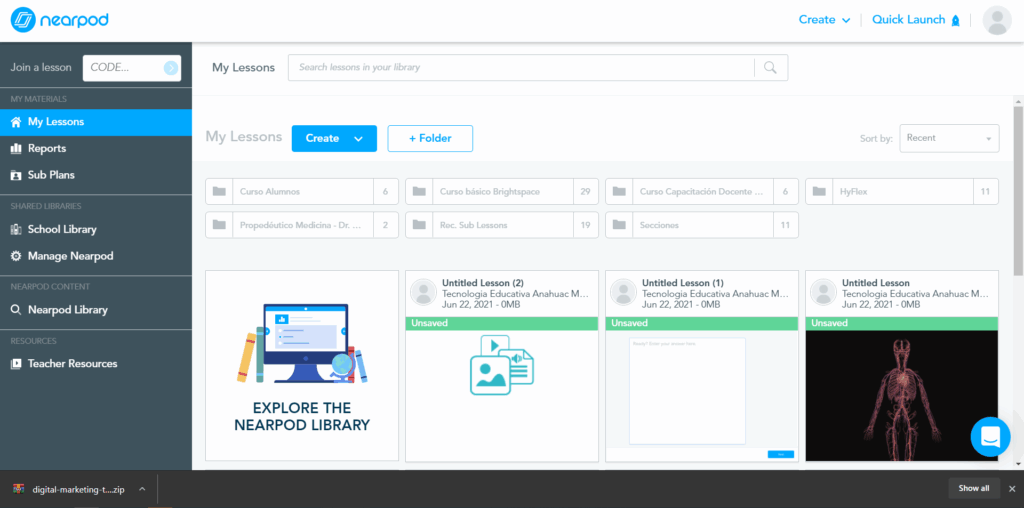Click the + Folder button
Image resolution: width=1024 pixels, height=508 pixels.
(x=430, y=138)
